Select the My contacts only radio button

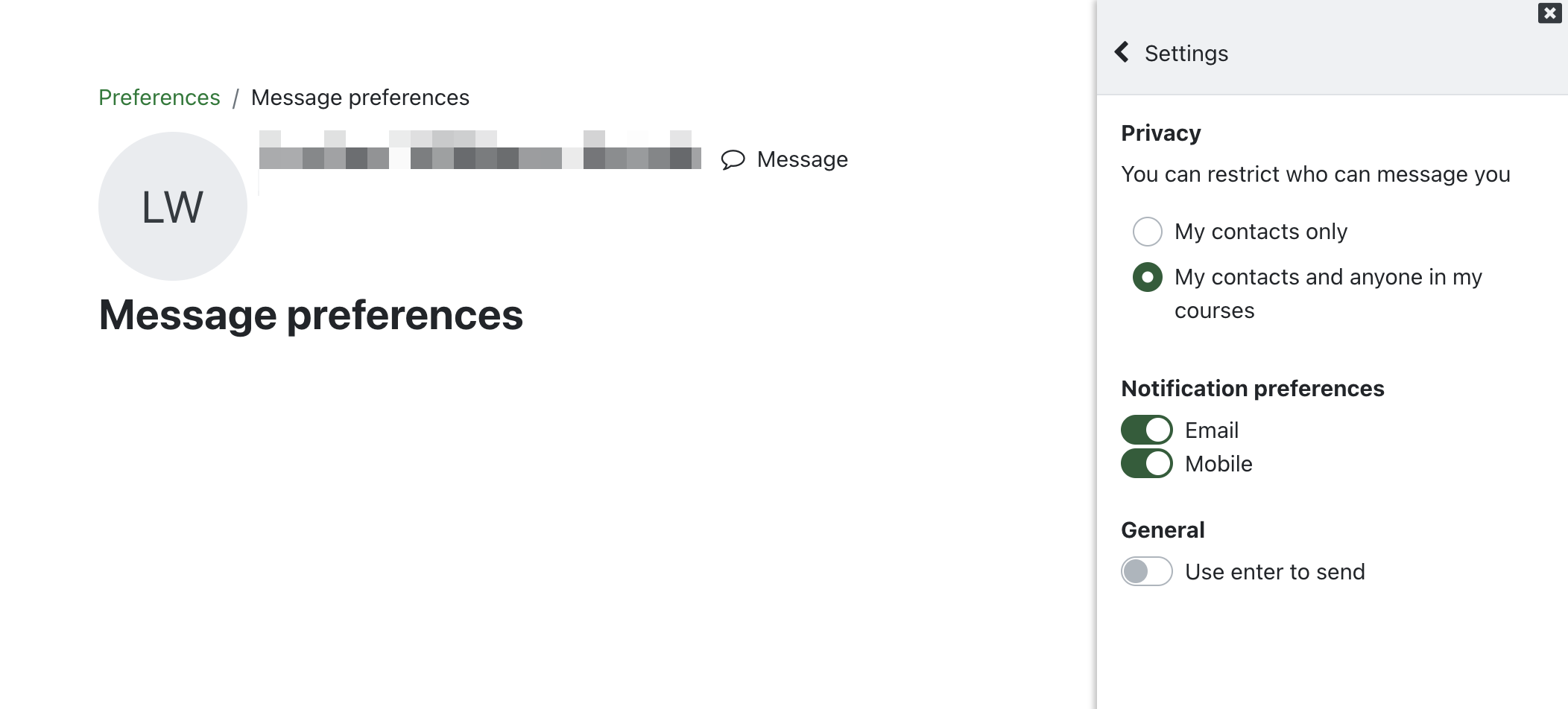pyautogui.click(x=1148, y=232)
